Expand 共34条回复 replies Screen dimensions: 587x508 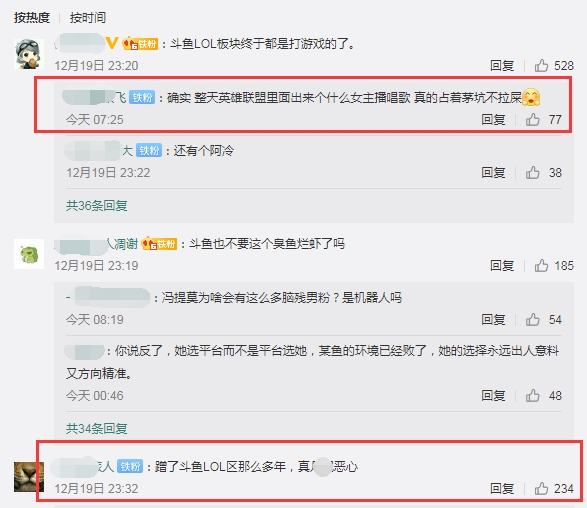97,428
